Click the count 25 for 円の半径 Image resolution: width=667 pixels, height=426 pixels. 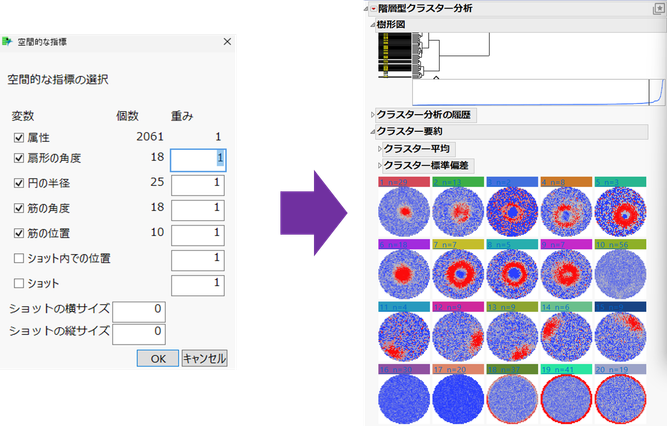[x=157, y=182]
